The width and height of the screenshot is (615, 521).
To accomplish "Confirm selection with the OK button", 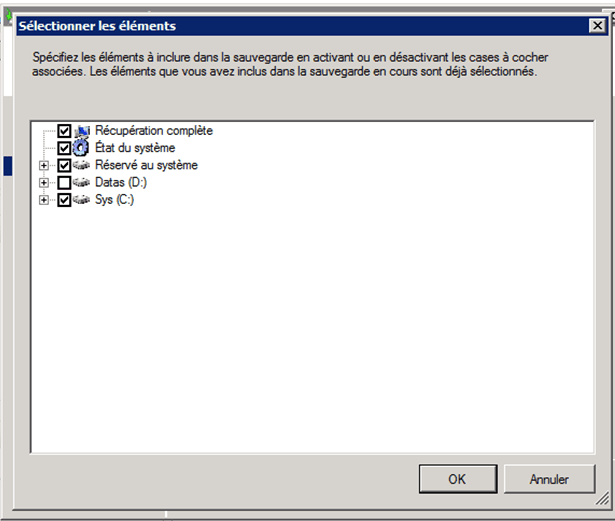I will [457, 479].
